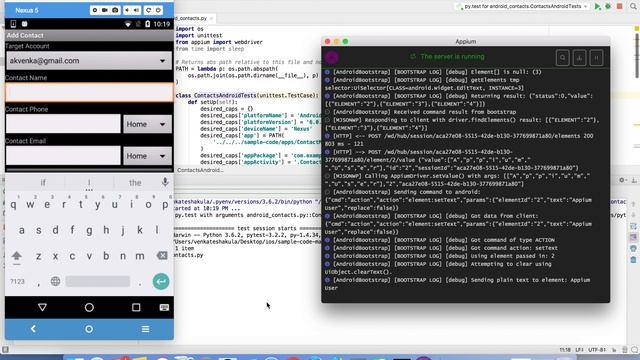Lower emulator volume with volume down icon
The image size is (640, 360).
127,10
